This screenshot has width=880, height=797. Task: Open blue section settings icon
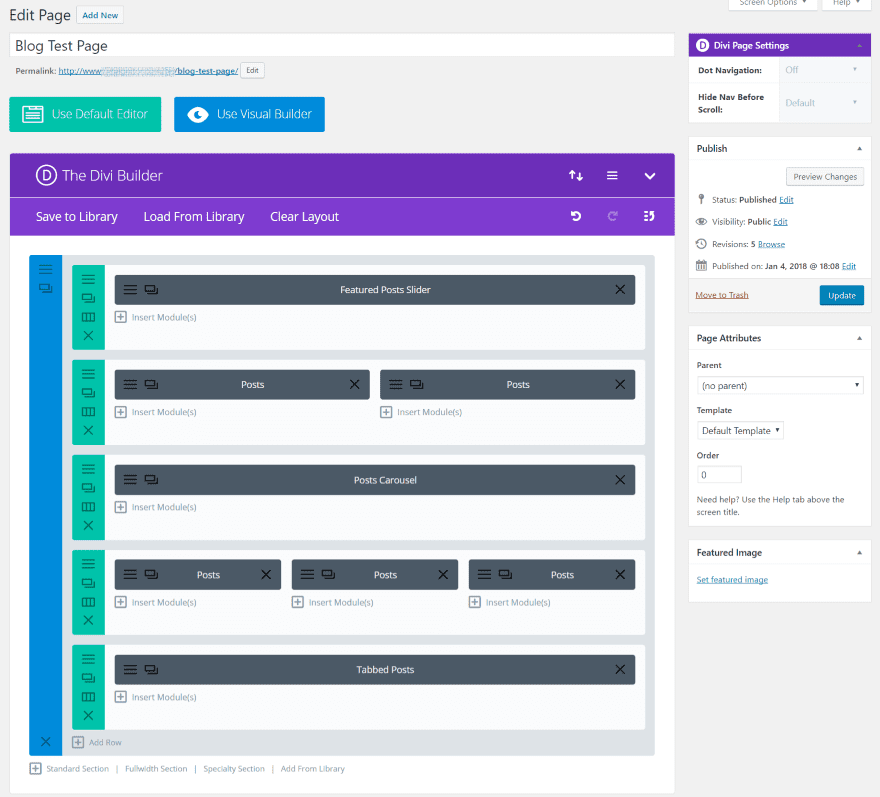click(x=45, y=269)
